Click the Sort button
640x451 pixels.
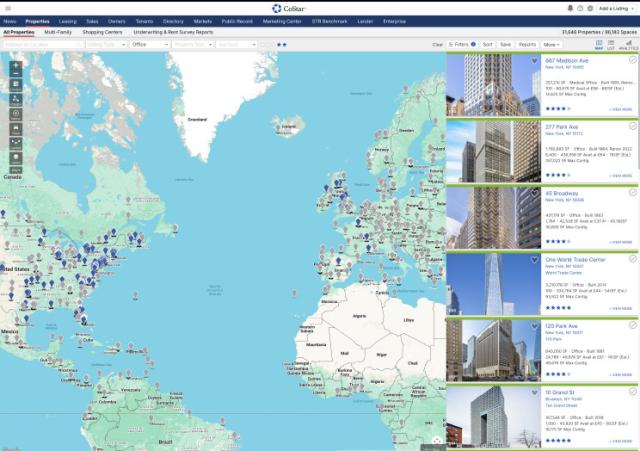[x=488, y=44]
